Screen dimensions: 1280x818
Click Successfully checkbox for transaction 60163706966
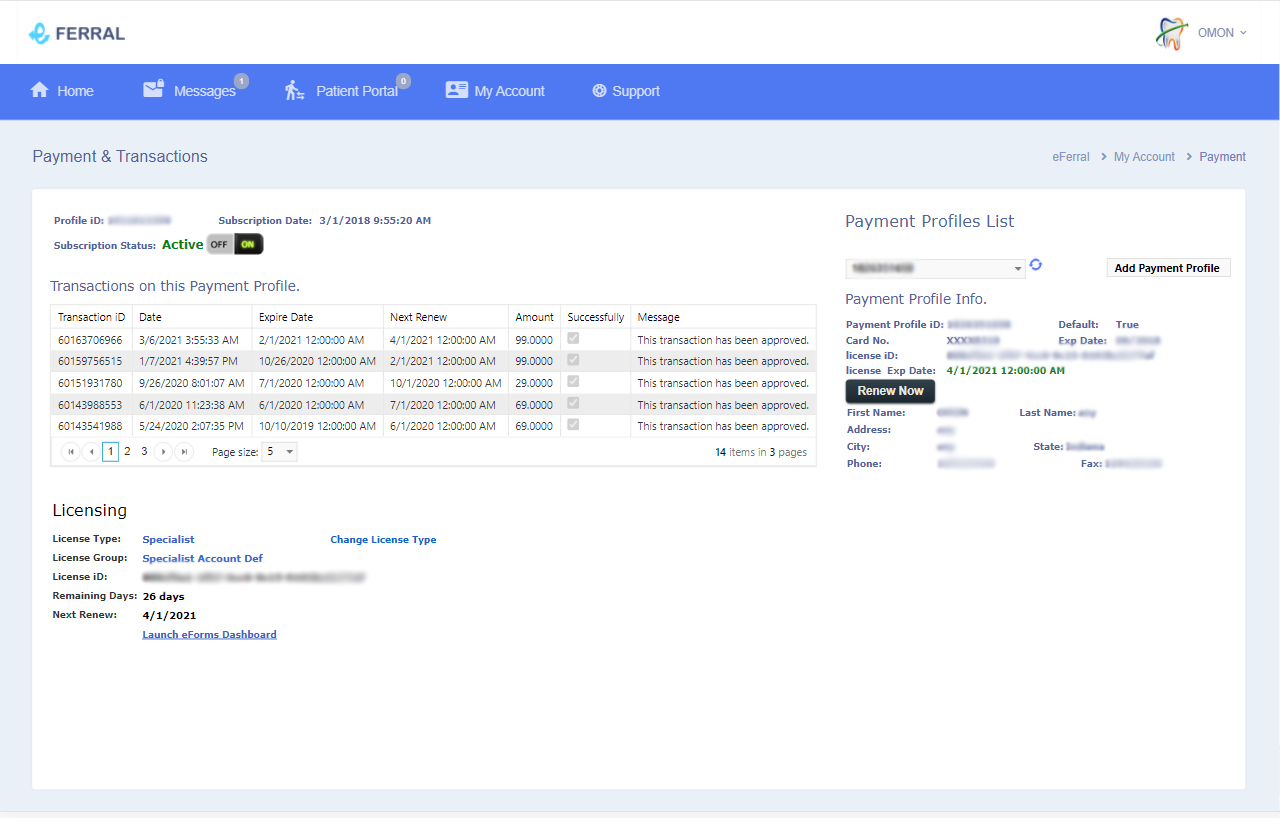coord(573,339)
